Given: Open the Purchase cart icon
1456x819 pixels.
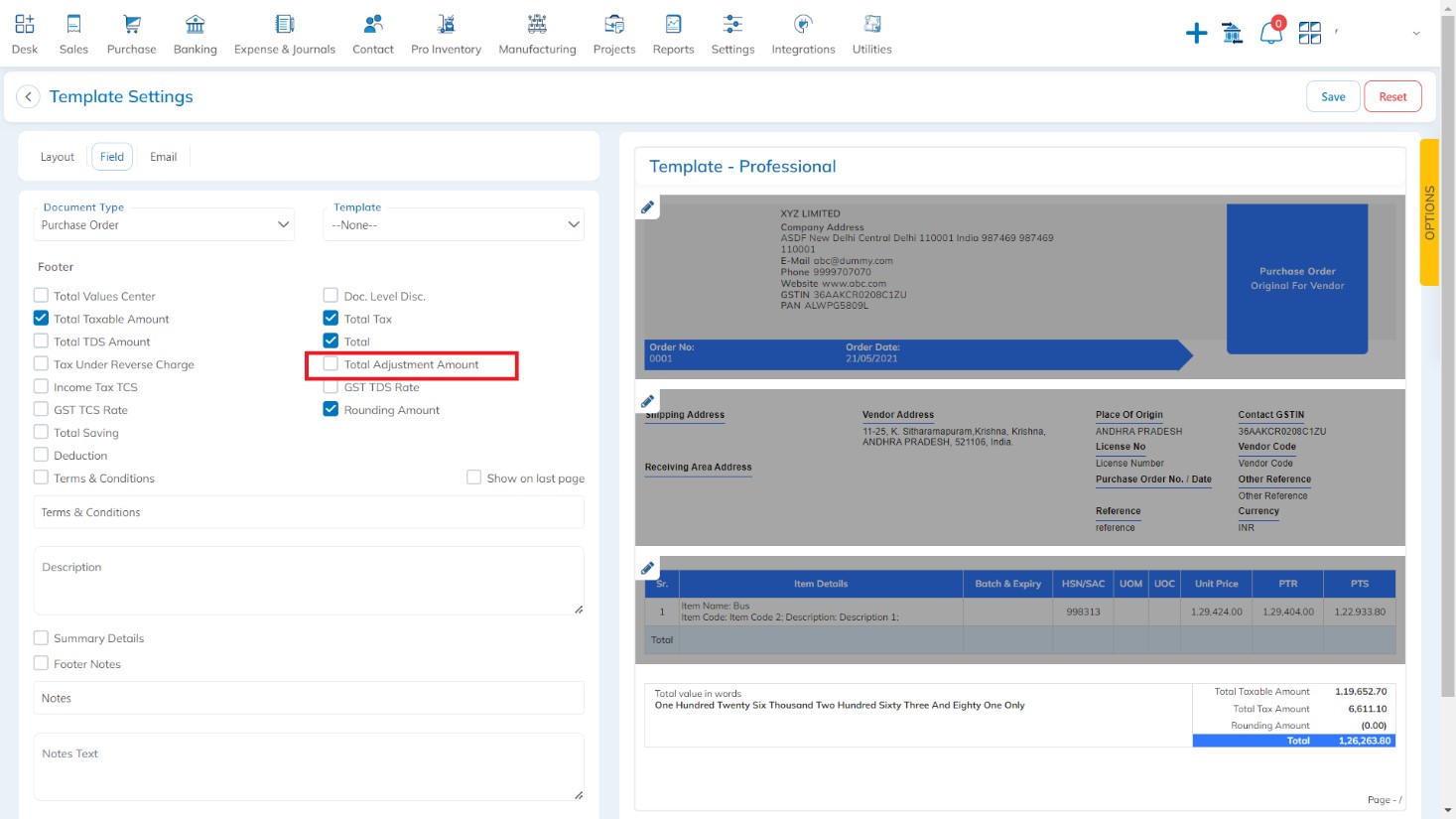Looking at the screenshot, I should coord(132,24).
